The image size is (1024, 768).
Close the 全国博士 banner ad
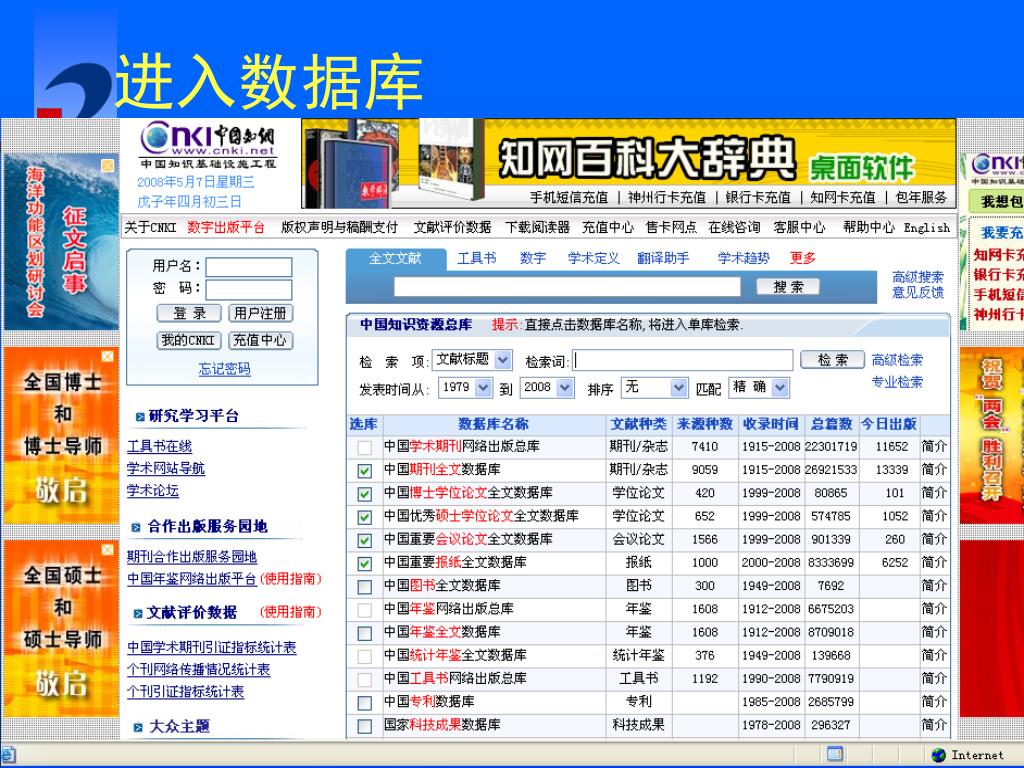pyautogui.click(x=108, y=356)
